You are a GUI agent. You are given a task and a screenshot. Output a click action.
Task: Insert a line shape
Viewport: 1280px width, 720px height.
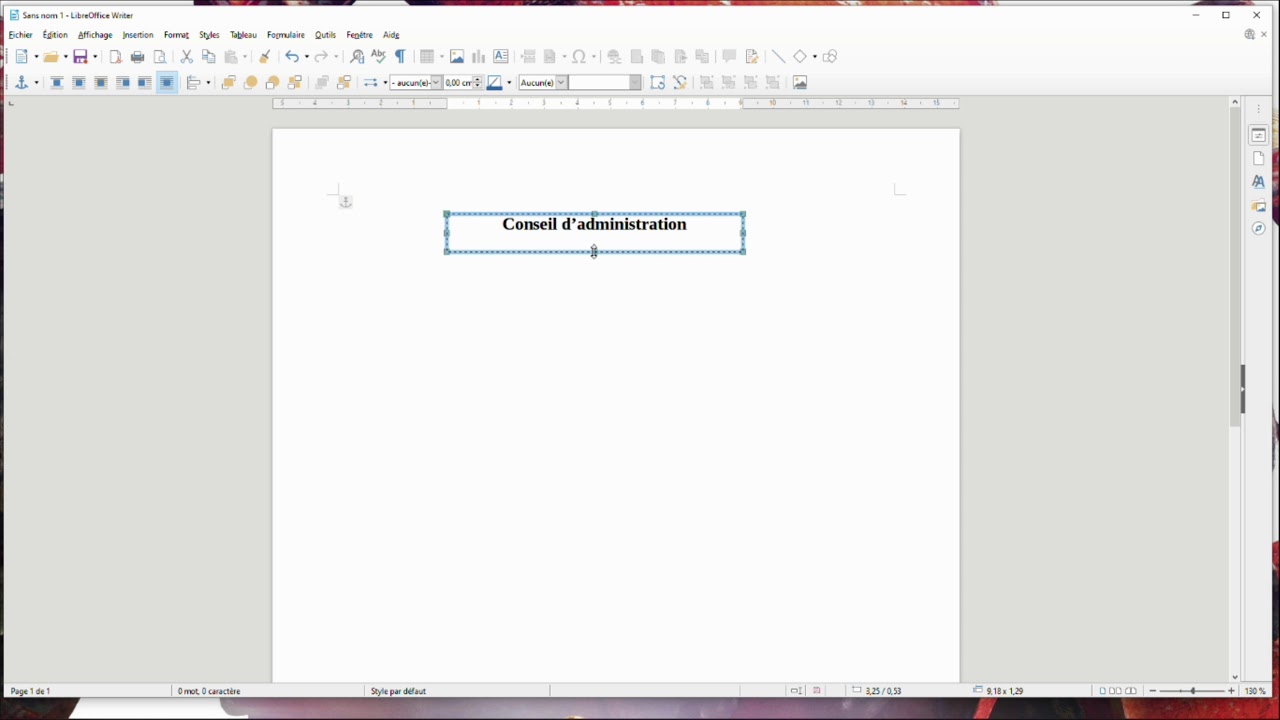778,57
